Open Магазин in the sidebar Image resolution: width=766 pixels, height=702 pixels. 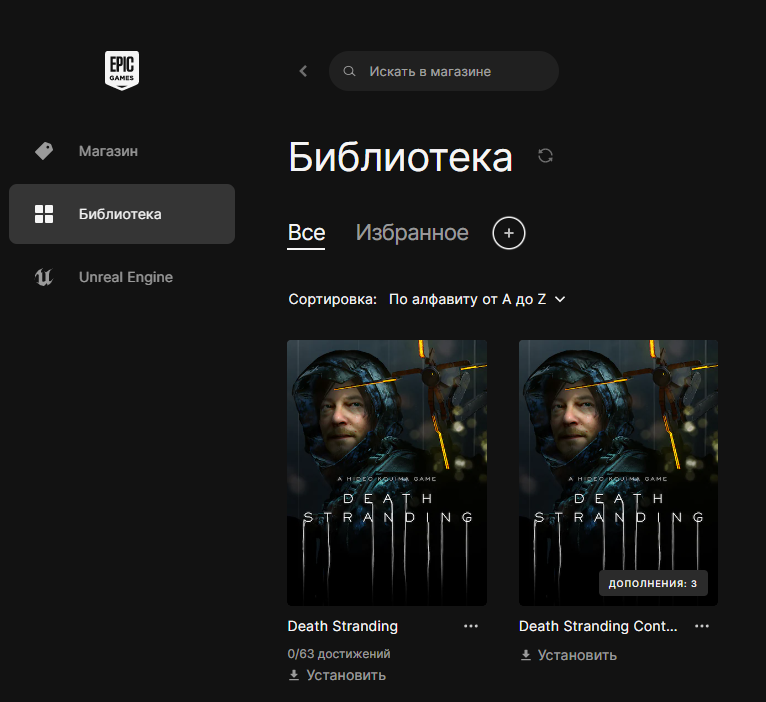pos(122,151)
